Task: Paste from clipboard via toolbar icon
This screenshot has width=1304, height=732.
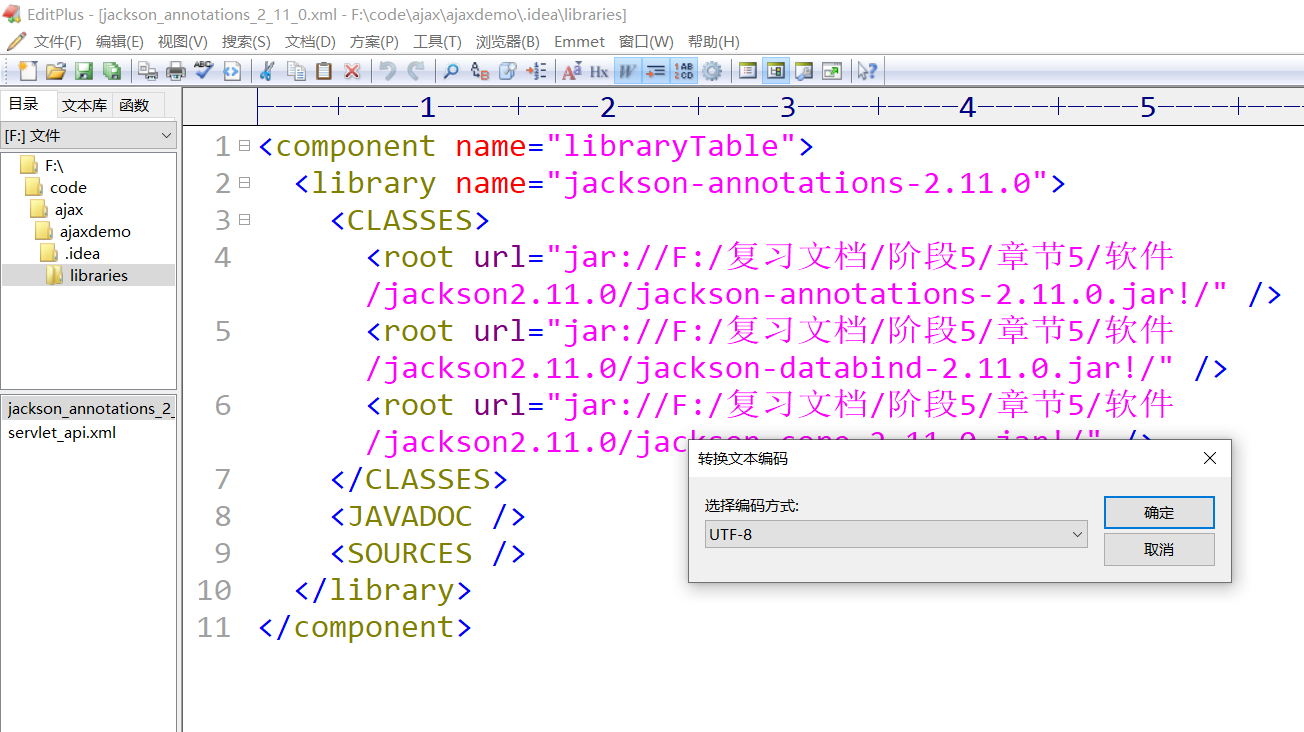Action: pyautogui.click(x=324, y=71)
